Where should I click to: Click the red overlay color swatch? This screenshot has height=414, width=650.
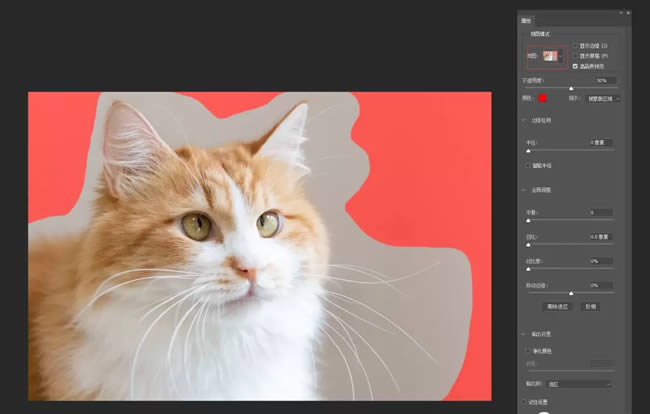(x=543, y=98)
